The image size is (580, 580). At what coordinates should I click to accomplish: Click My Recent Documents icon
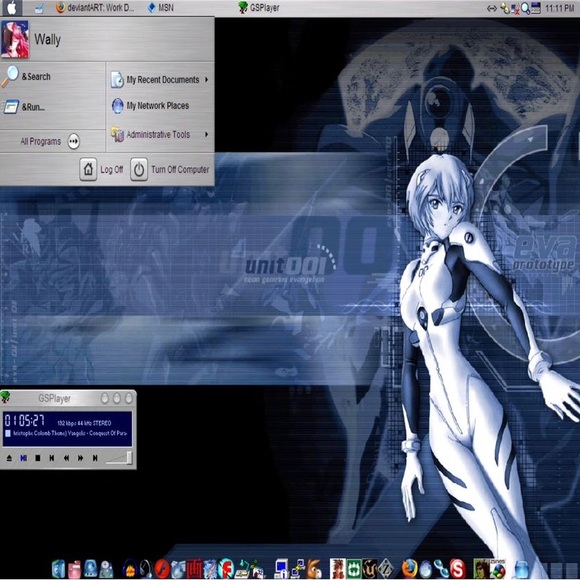pyautogui.click(x=117, y=80)
